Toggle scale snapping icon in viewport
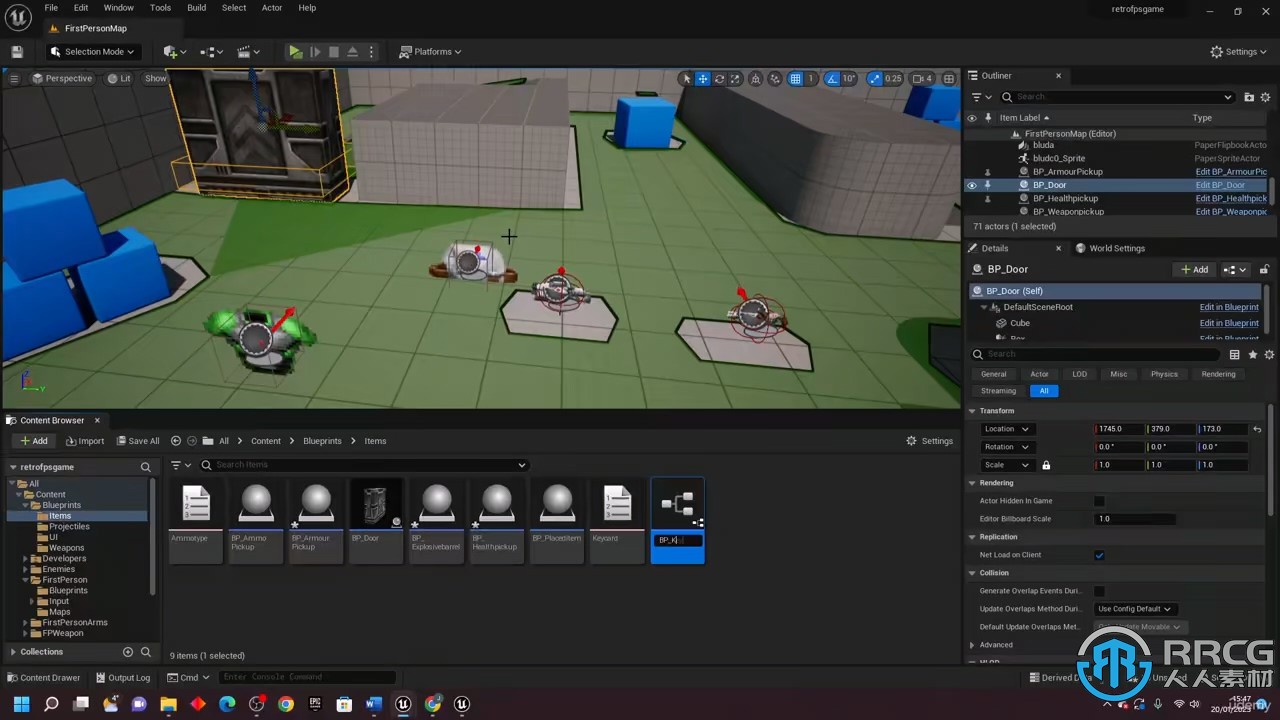1280x720 pixels. pyautogui.click(x=876, y=79)
